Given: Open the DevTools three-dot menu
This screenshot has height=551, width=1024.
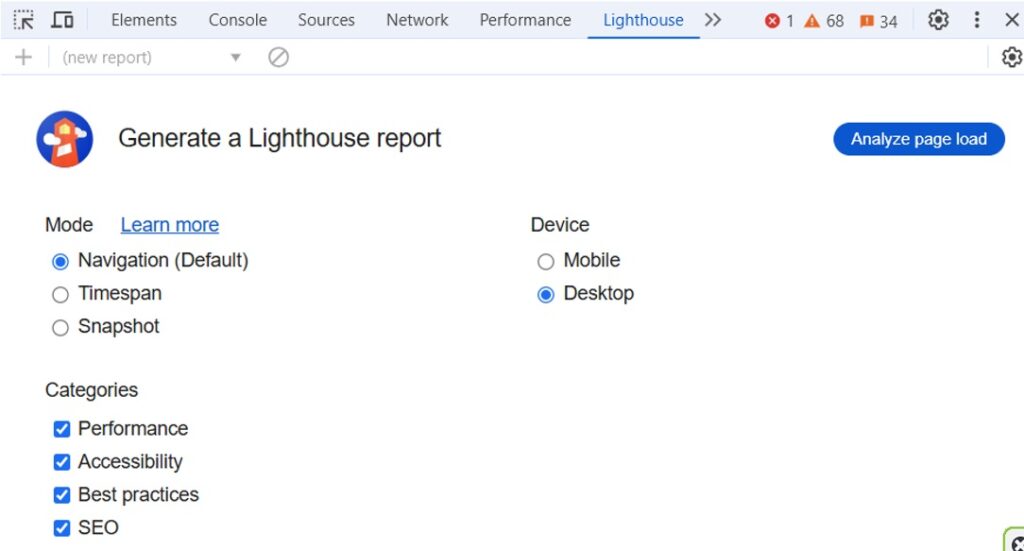Looking at the screenshot, I should (977, 20).
